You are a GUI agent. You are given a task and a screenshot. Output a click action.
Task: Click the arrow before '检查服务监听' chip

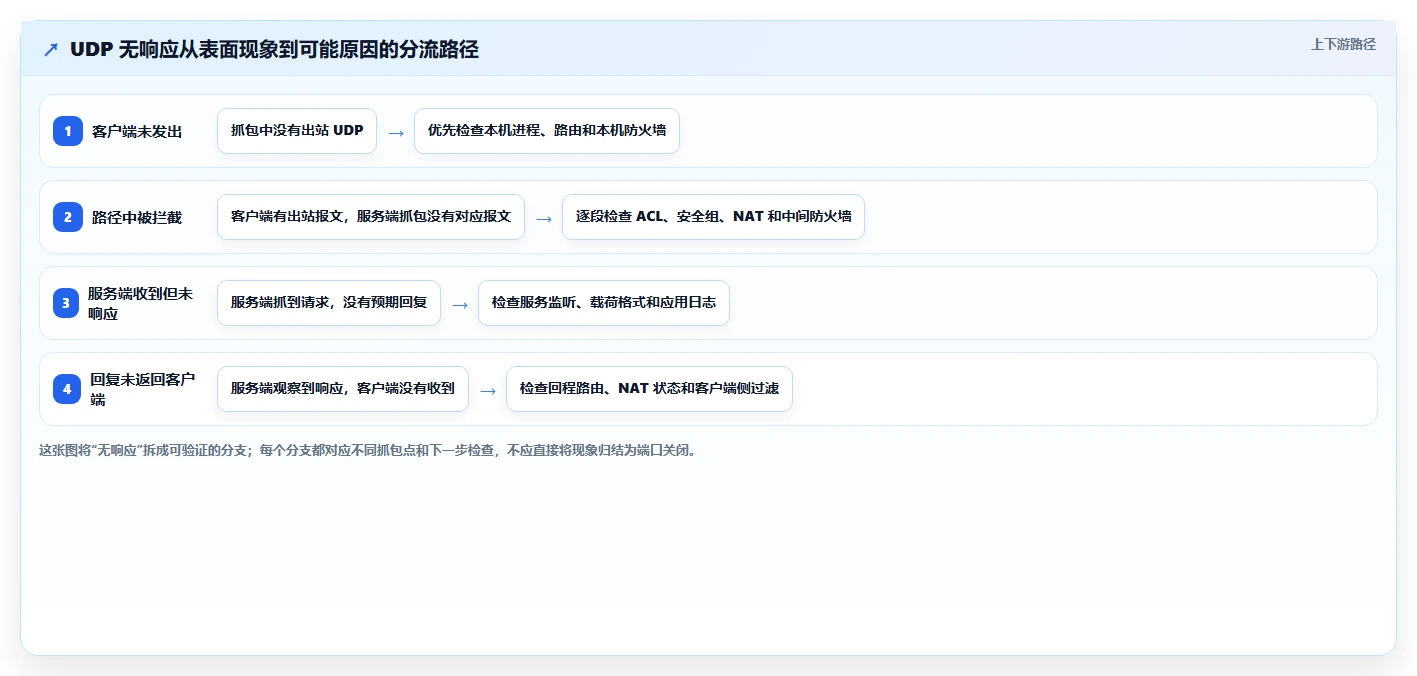click(460, 304)
